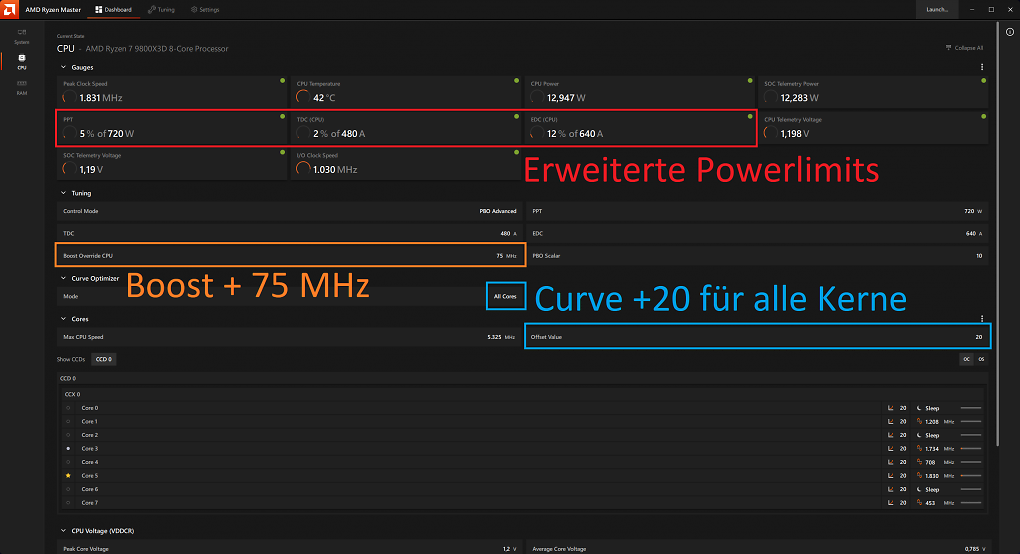
Task: Click the AMD logo icon
Action: coord(9,9)
